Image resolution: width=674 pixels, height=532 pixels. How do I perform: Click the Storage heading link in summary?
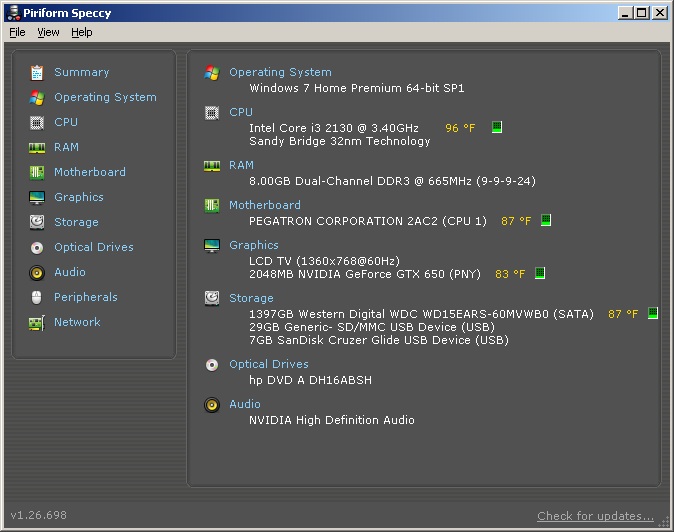251,298
